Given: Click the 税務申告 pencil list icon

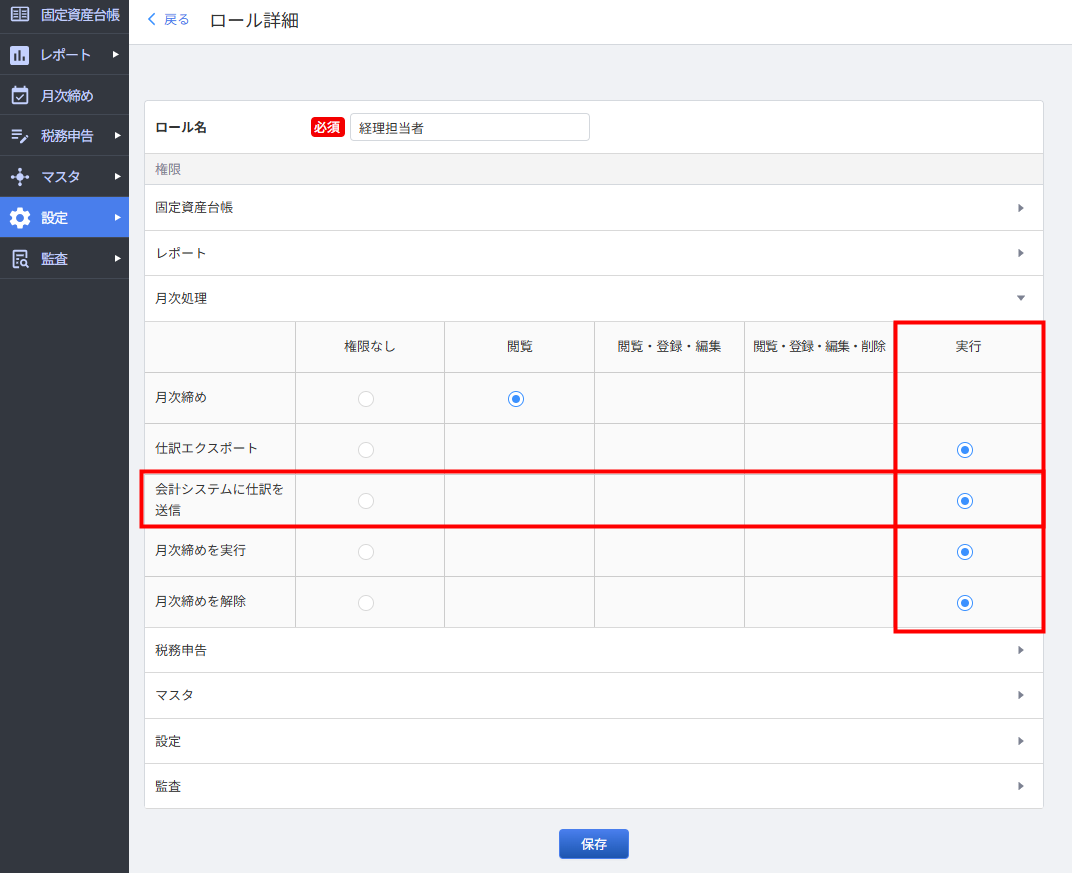Looking at the screenshot, I should coord(20,136).
